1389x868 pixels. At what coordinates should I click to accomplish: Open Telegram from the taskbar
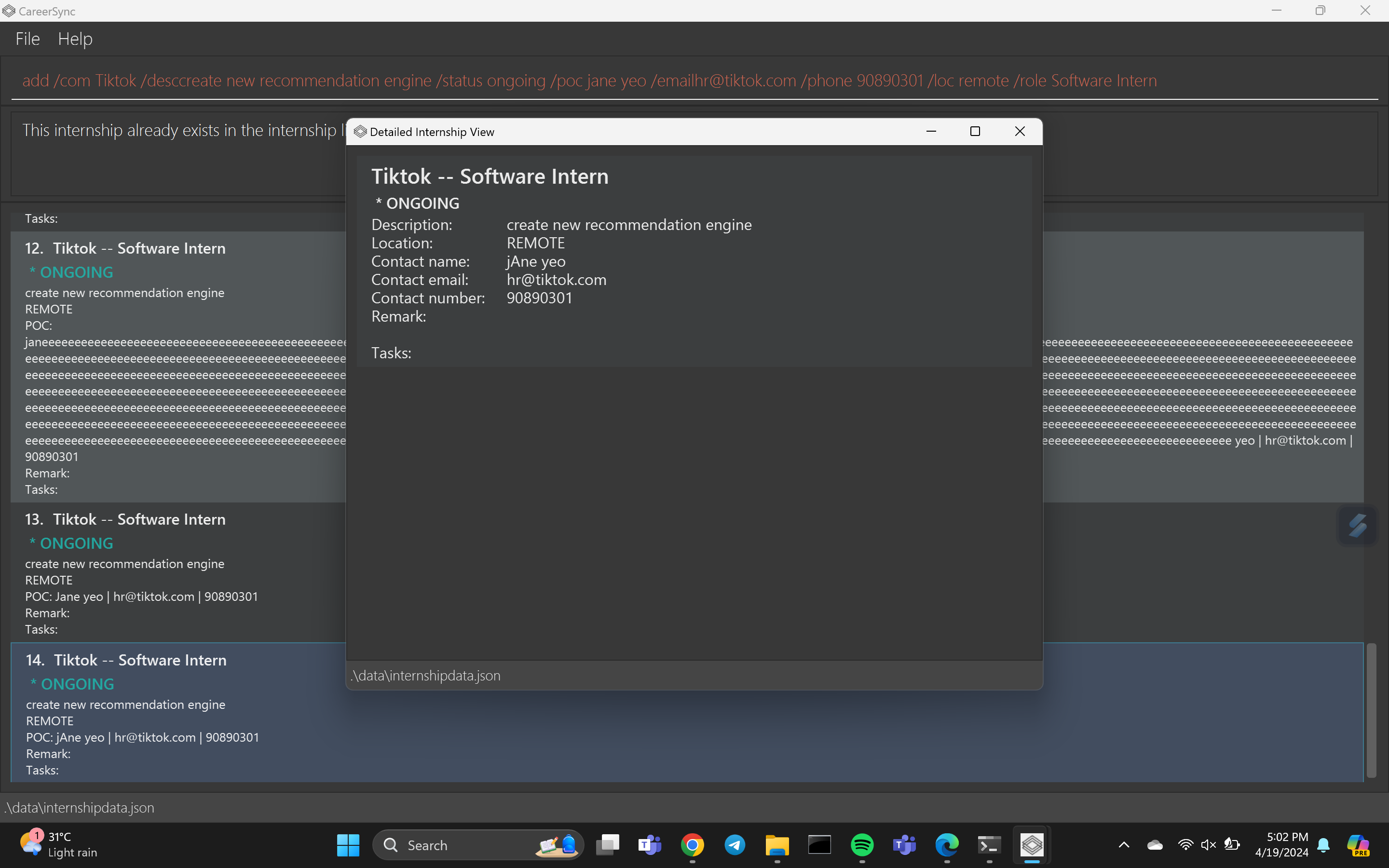[735, 845]
